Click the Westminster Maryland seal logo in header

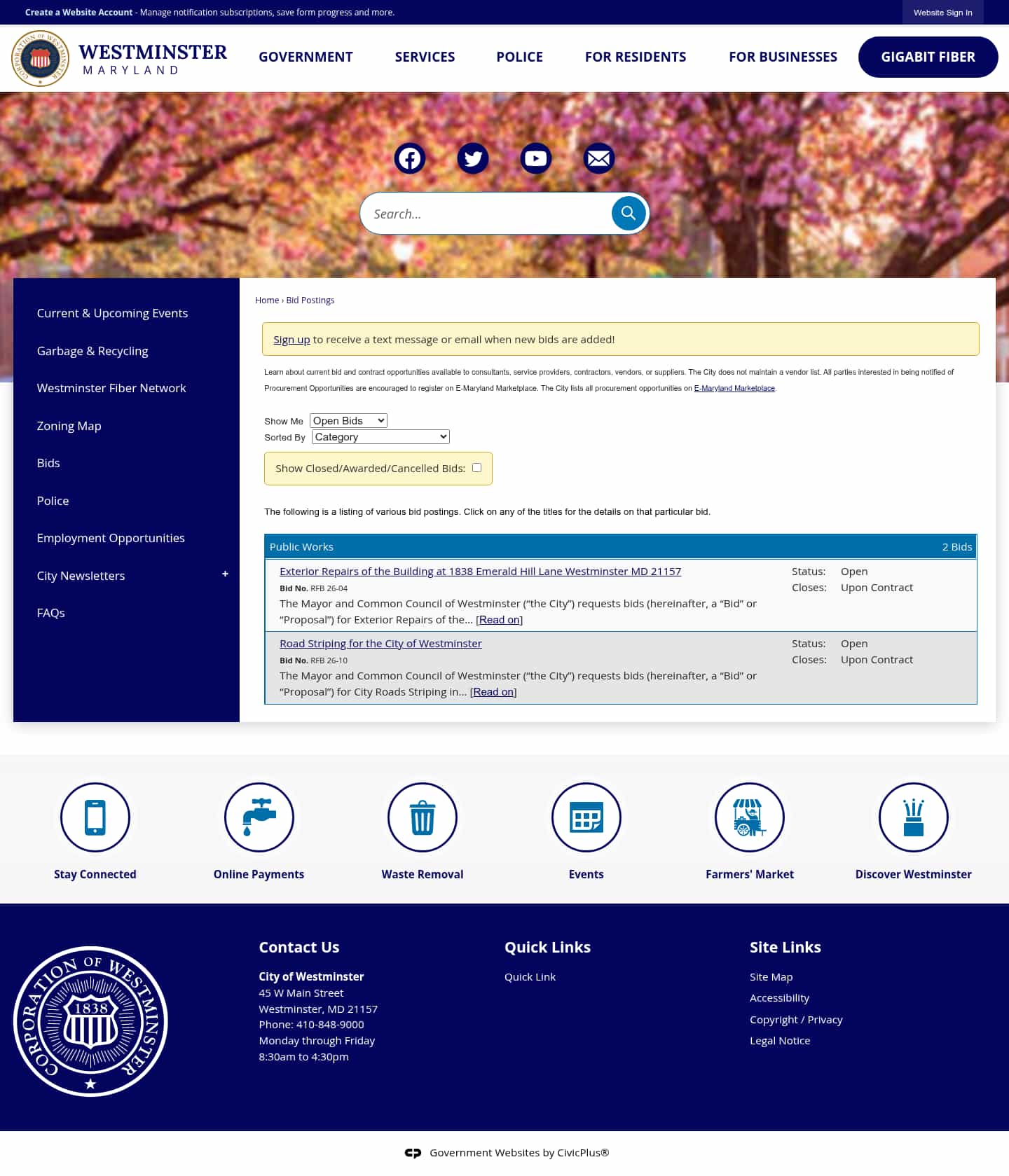point(40,58)
